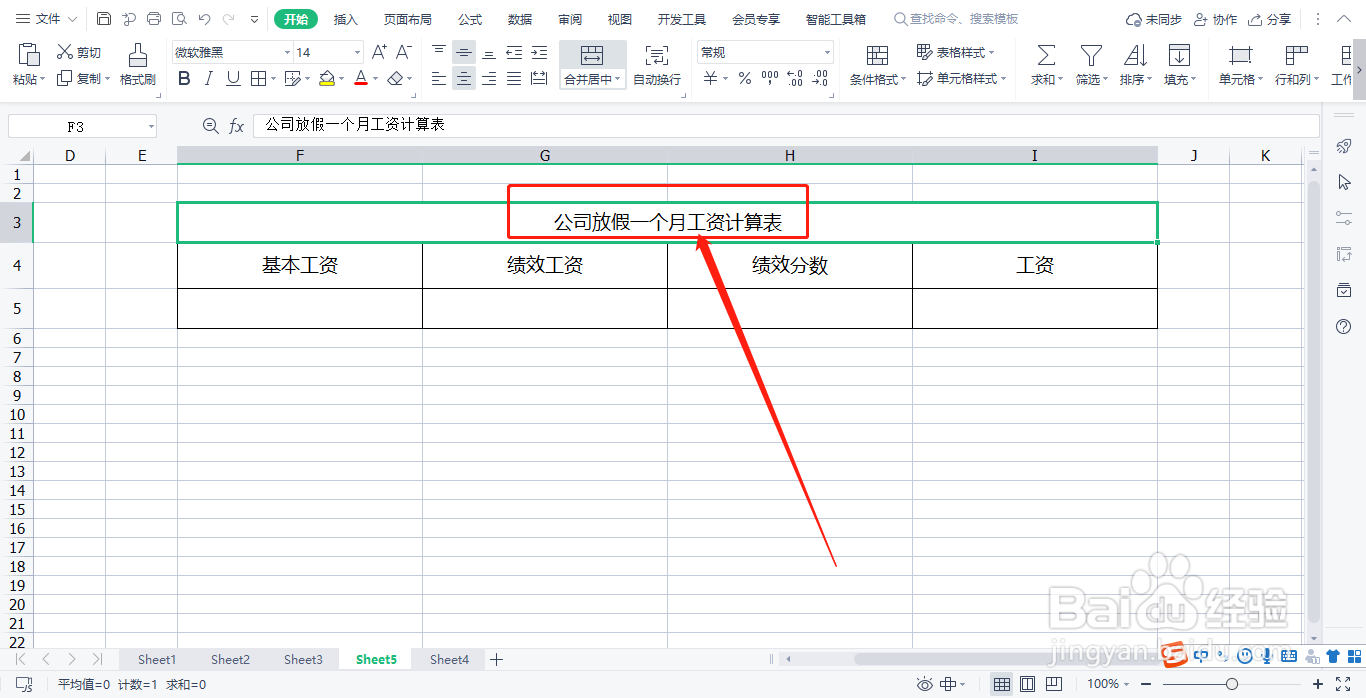Viewport: 1366px width, 698px height.
Task: Toggle bold formatting
Action: 183,78
